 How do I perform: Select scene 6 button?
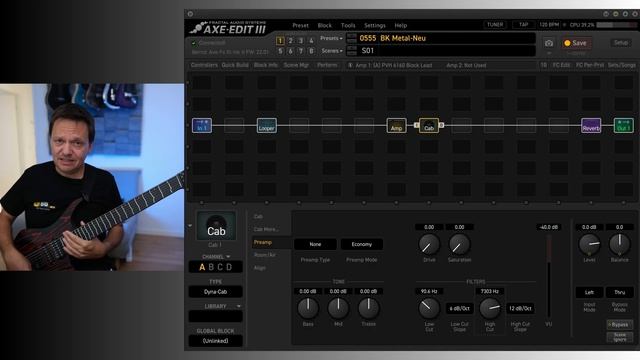click(x=291, y=51)
